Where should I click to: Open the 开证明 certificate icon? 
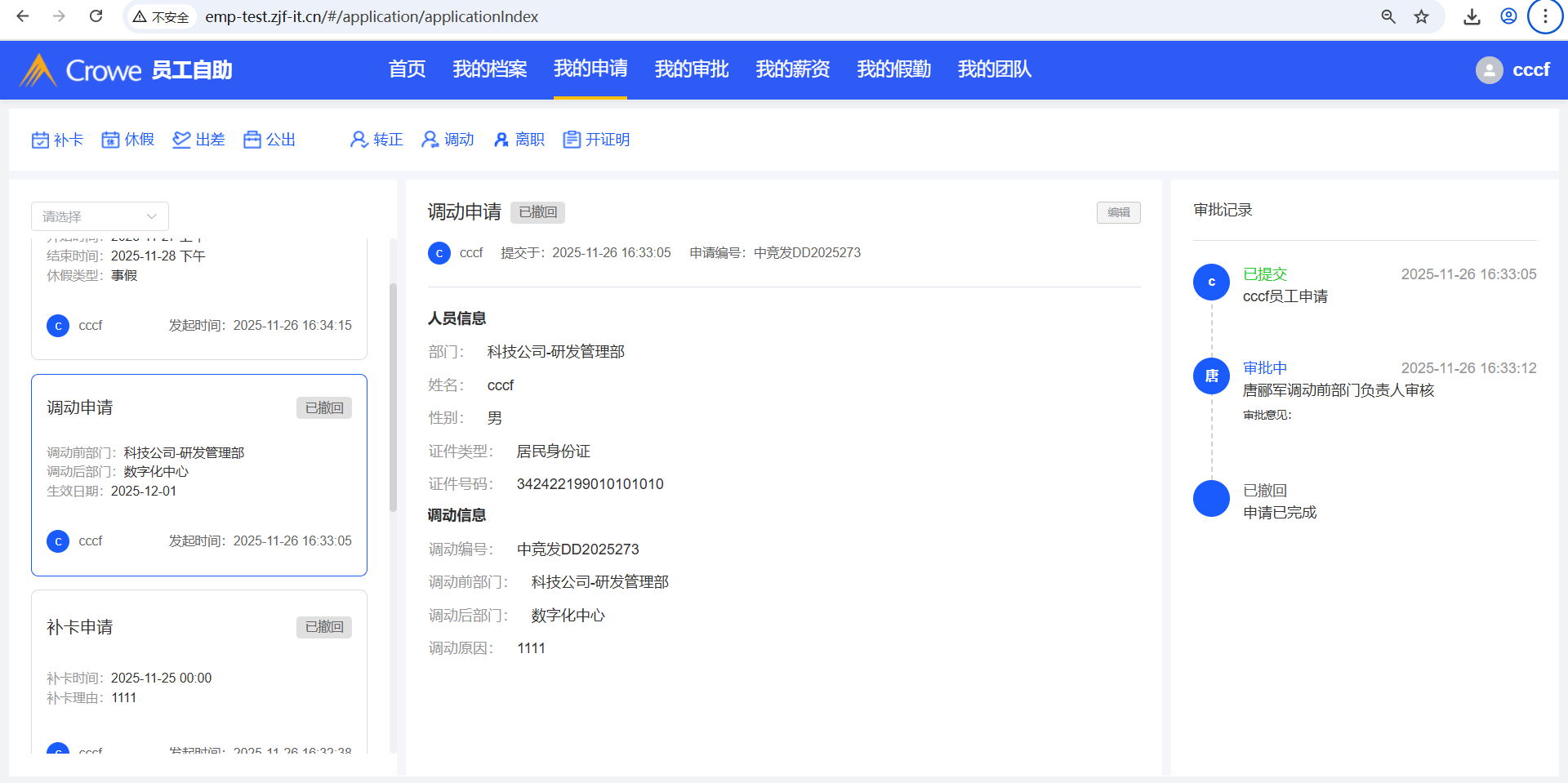[572, 140]
